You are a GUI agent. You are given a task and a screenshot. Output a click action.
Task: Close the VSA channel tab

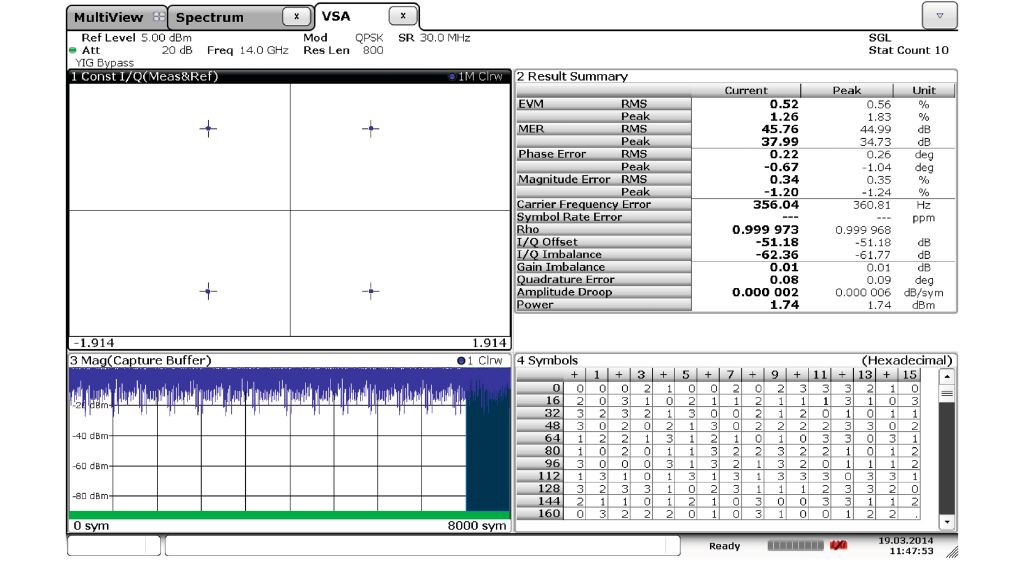point(402,17)
